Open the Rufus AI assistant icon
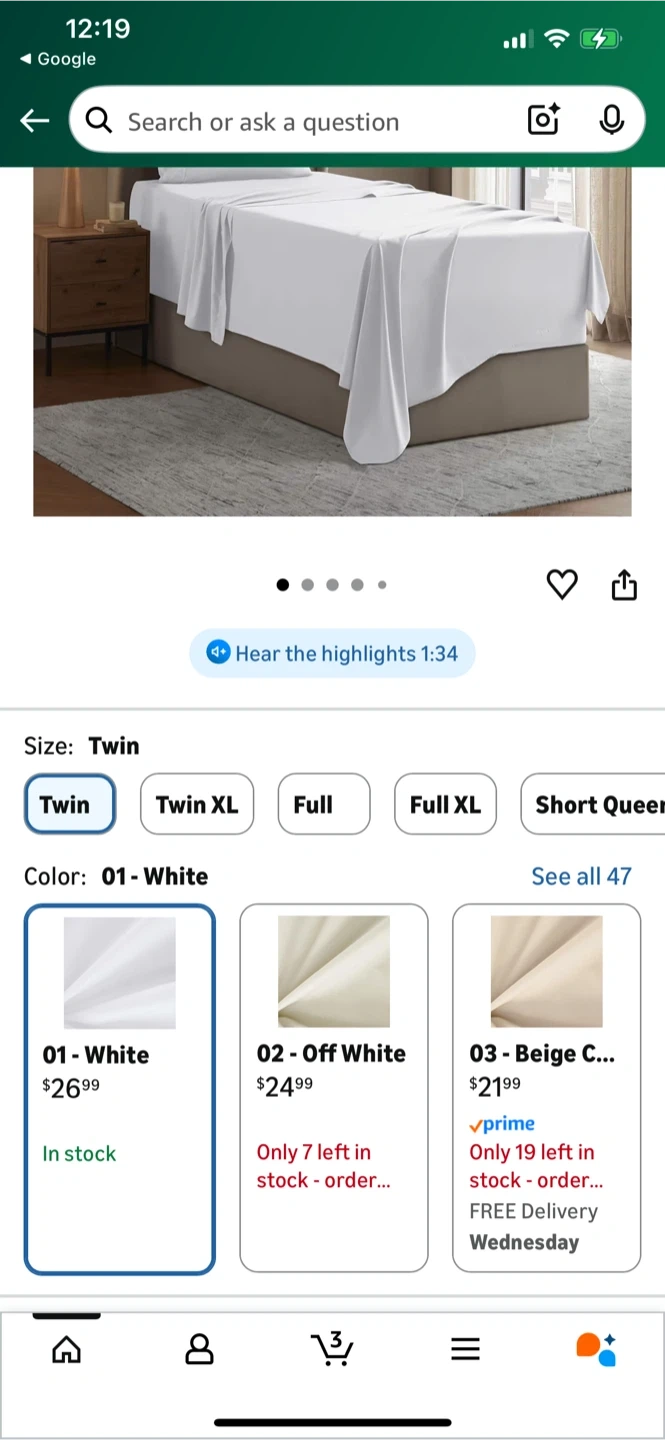The image size is (665, 1440). coord(596,1349)
